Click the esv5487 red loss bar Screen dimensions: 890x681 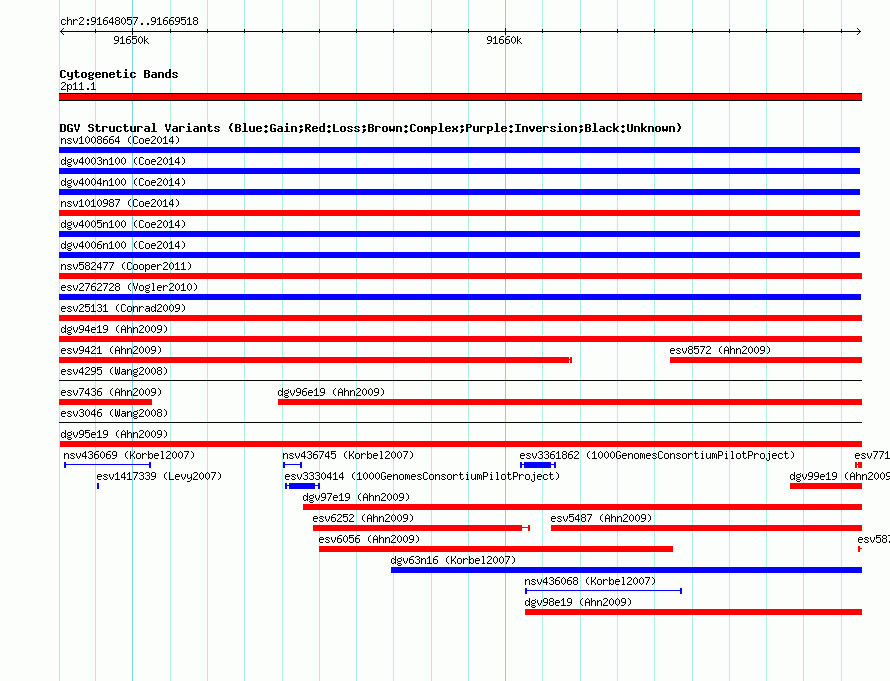(x=706, y=528)
